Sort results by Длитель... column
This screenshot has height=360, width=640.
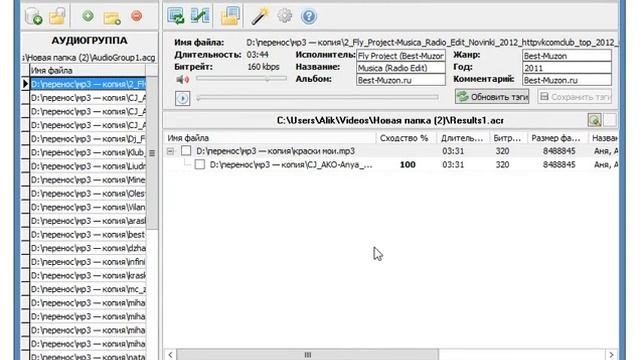click(x=462, y=138)
